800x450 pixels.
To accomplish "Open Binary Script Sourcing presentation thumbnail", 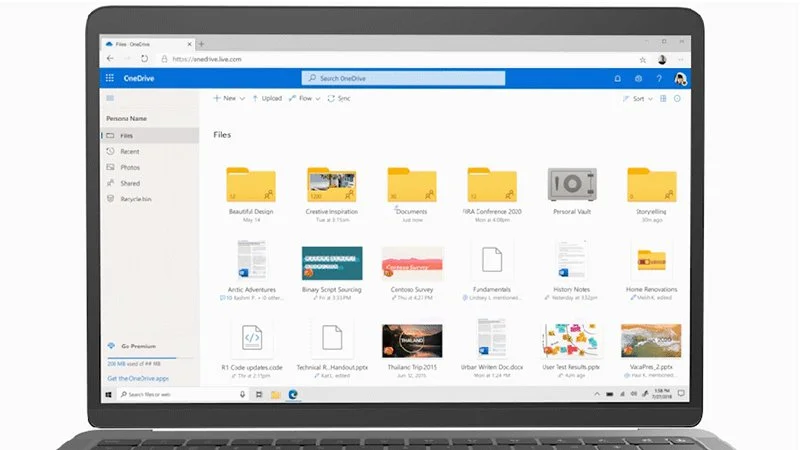I will pyautogui.click(x=332, y=263).
